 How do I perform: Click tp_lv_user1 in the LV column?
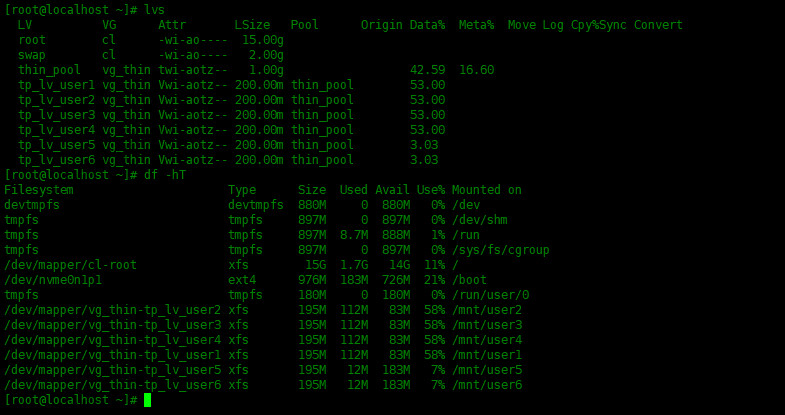[x=56, y=85]
